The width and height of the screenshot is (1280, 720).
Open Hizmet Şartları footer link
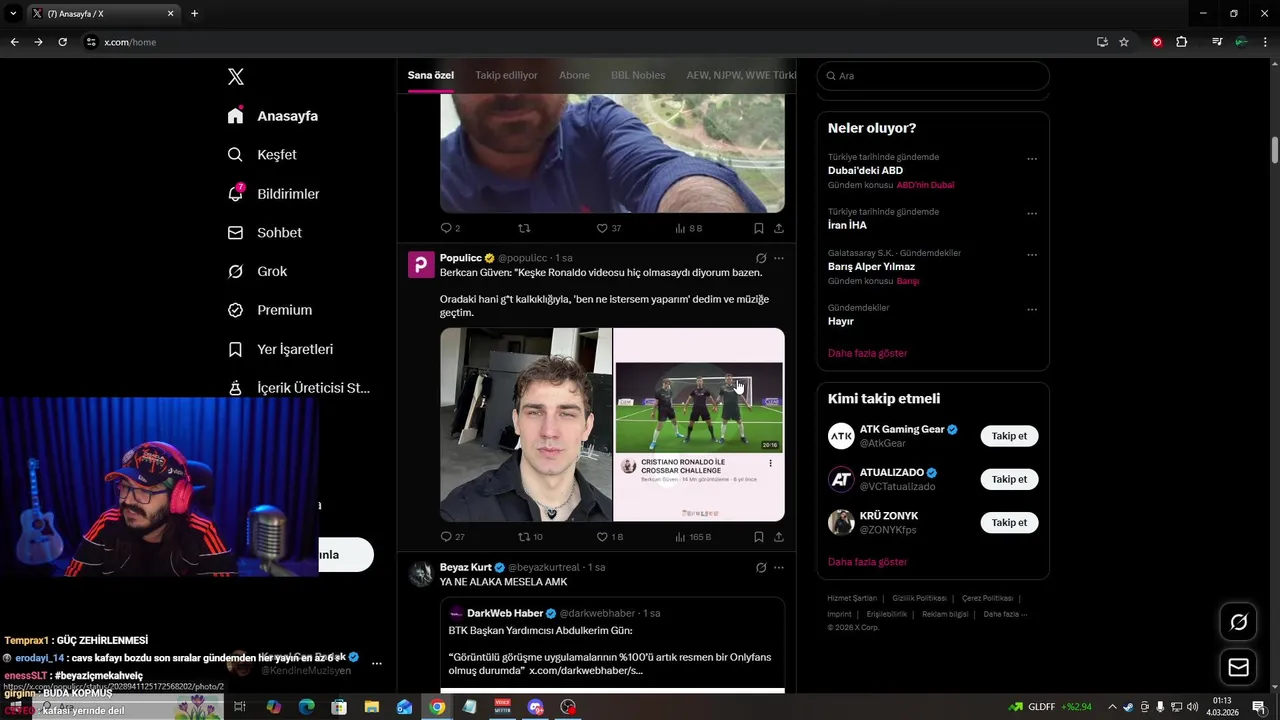click(x=852, y=598)
